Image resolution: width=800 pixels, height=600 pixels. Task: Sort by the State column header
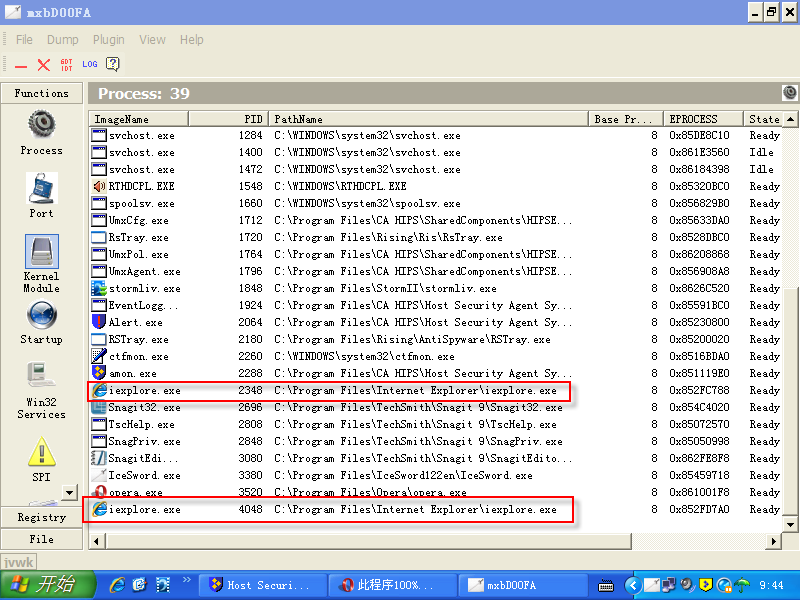pos(763,119)
